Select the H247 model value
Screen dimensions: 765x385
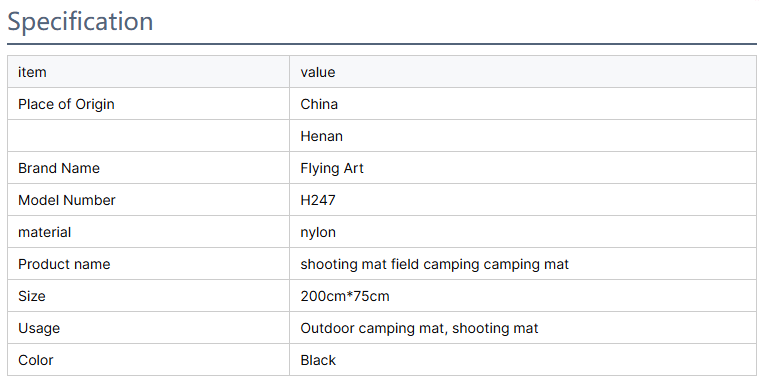tap(318, 200)
